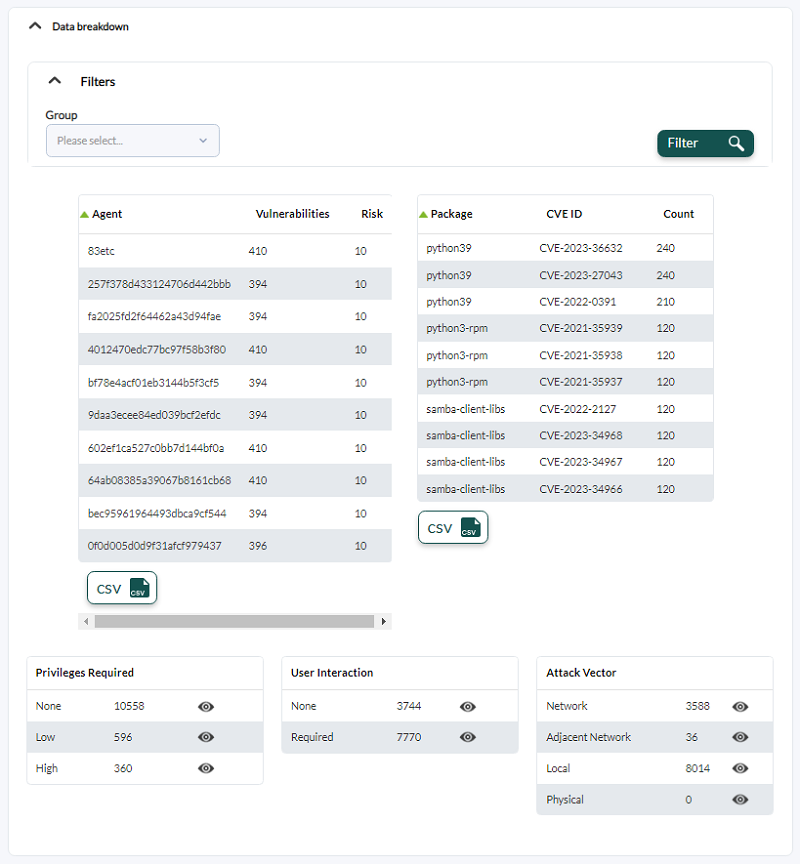
Task: Select agent bec95961964493dbca9cf544
Action: coord(235,514)
